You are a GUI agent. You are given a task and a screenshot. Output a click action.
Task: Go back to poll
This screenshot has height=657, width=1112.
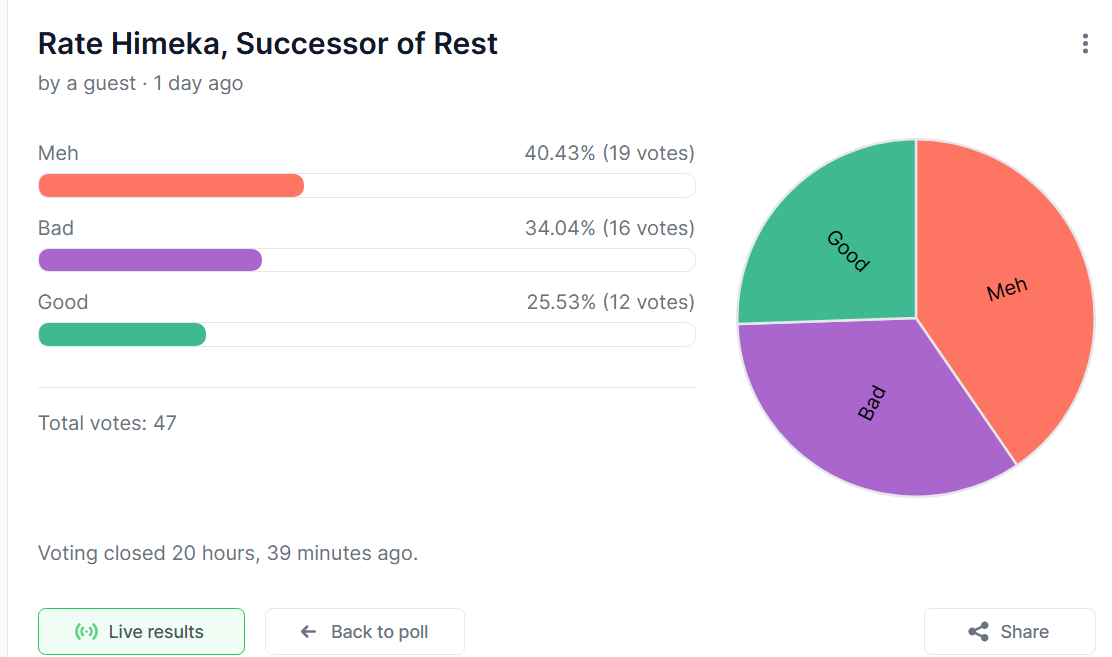365,632
